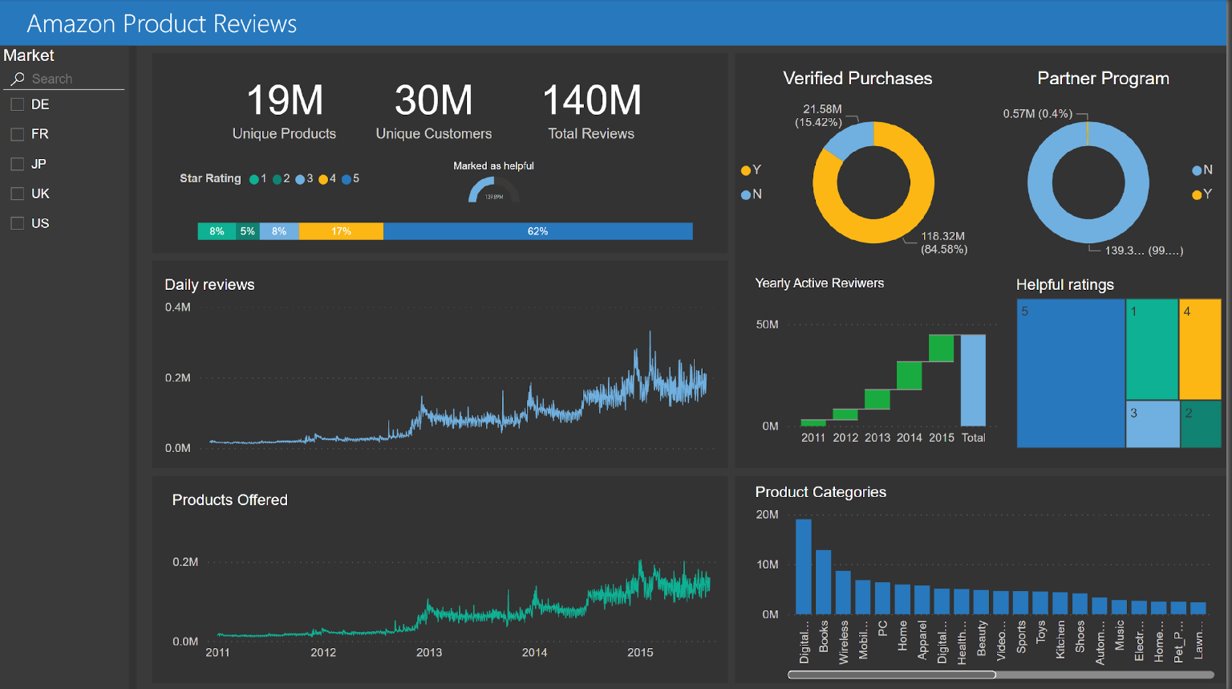Click the Helpful ratings title
The height and width of the screenshot is (689, 1232).
[1065, 285]
